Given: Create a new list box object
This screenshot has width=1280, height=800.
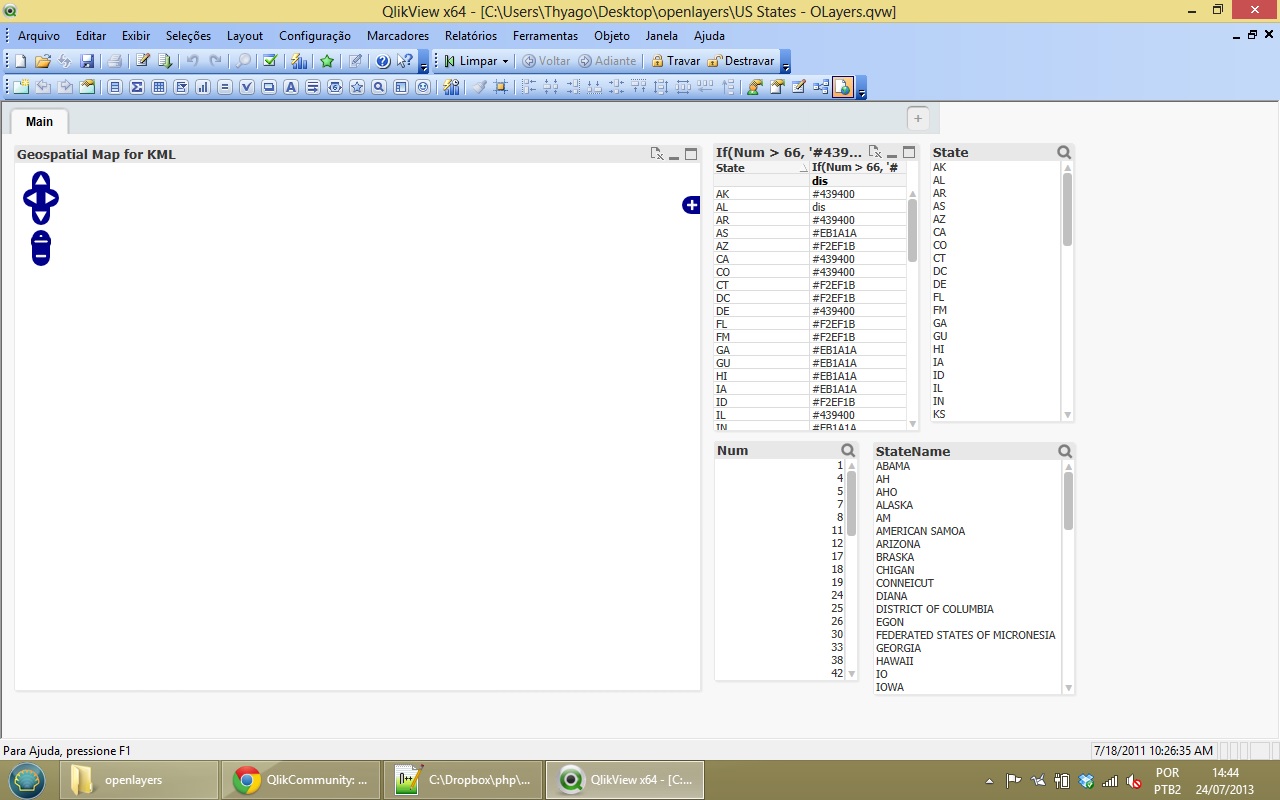Looking at the screenshot, I should pos(115,87).
